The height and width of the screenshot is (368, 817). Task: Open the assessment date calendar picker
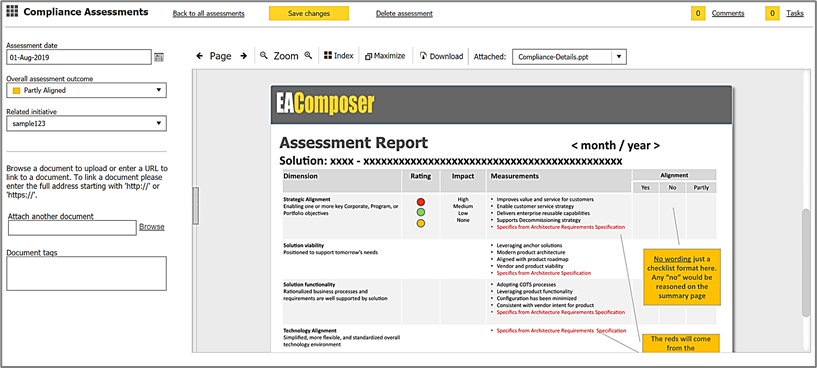159,58
